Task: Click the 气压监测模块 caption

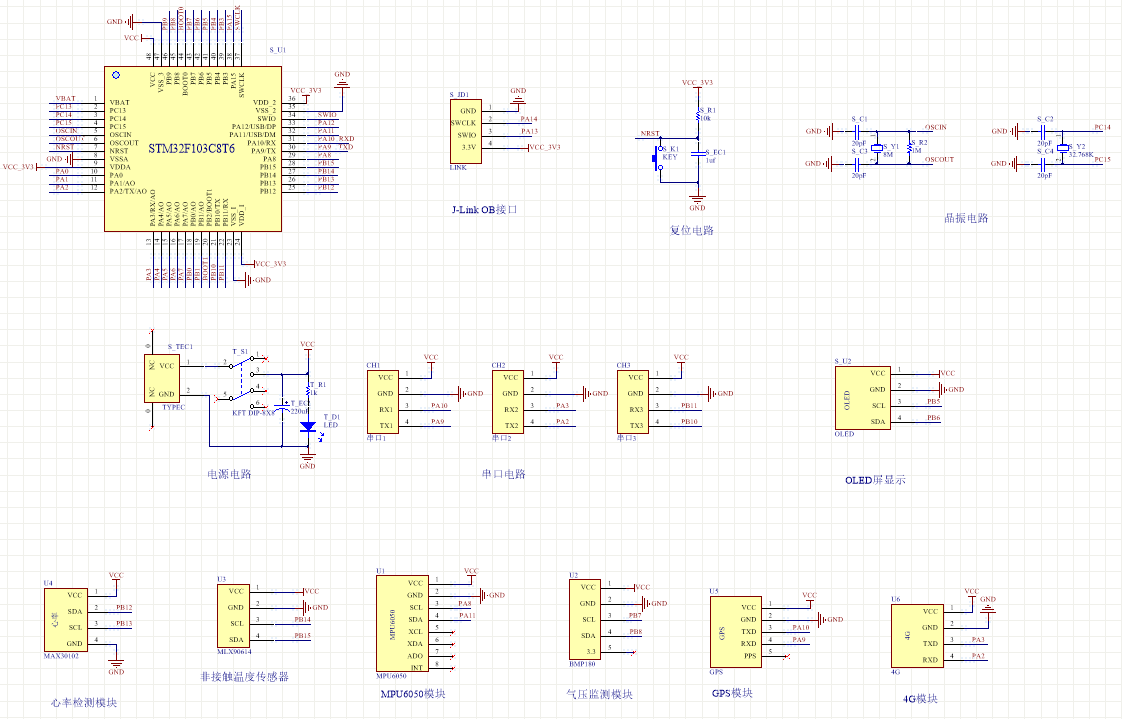Action: point(600,694)
